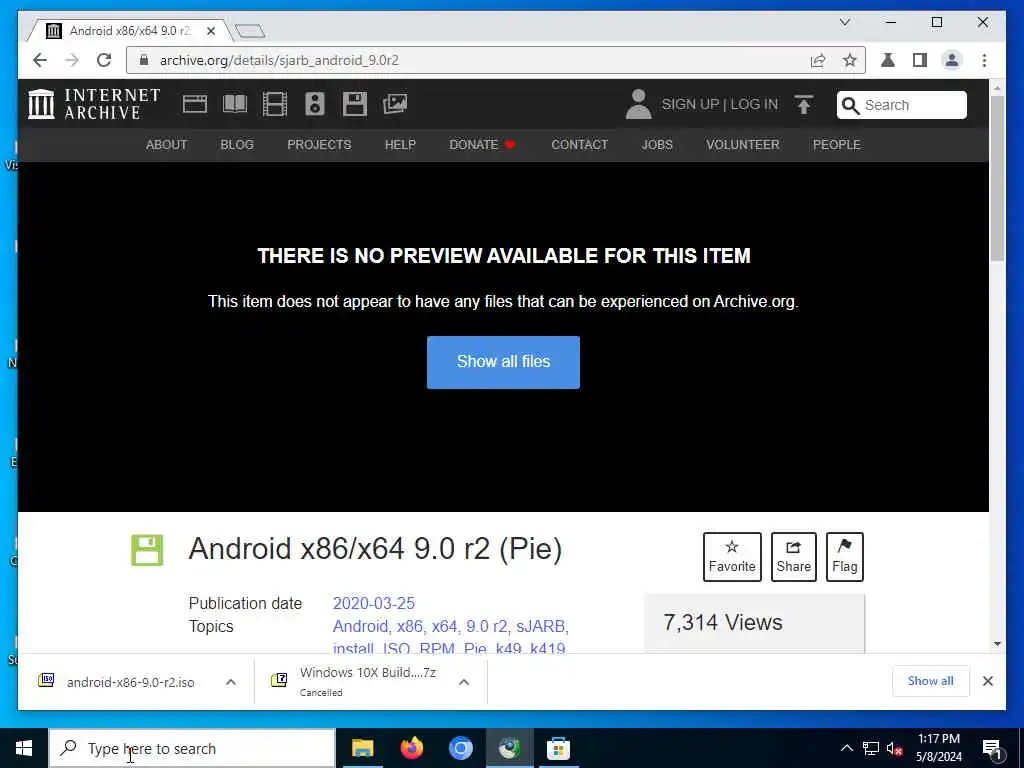The image size is (1024, 768).
Task: Click the page vertical scrollbar thumb
Action: (997, 176)
